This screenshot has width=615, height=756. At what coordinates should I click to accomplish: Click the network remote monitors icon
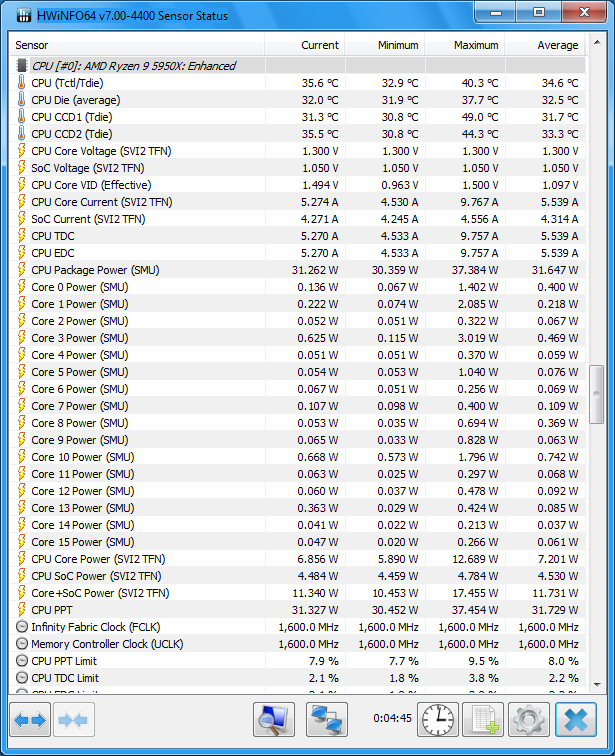[x=325, y=720]
